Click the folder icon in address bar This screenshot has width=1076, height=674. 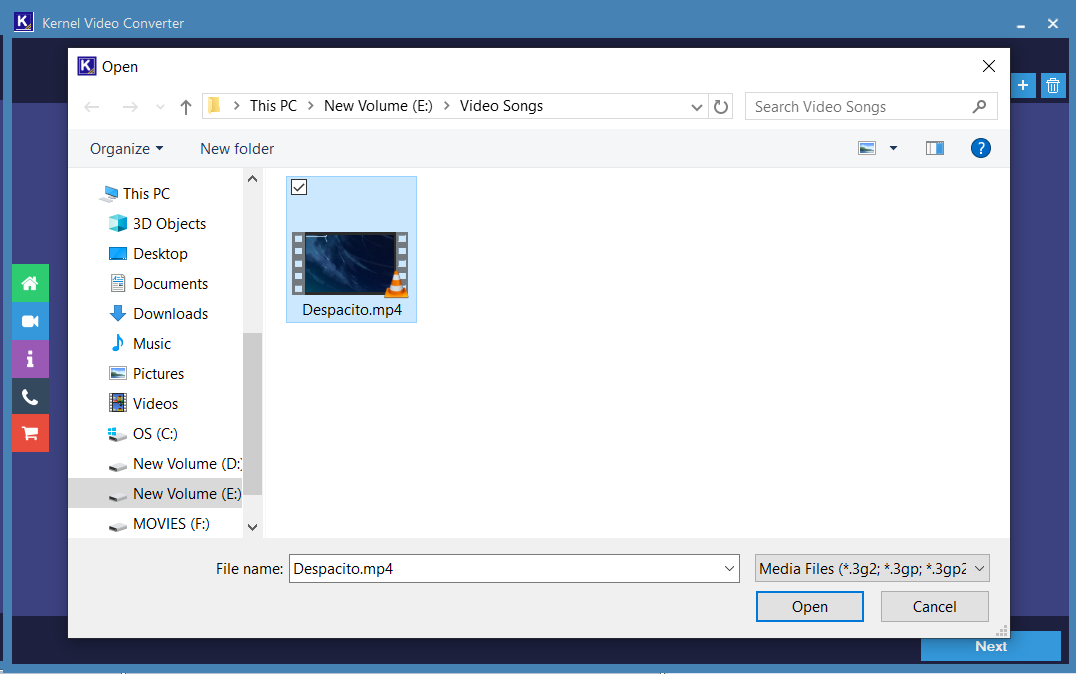click(215, 106)
